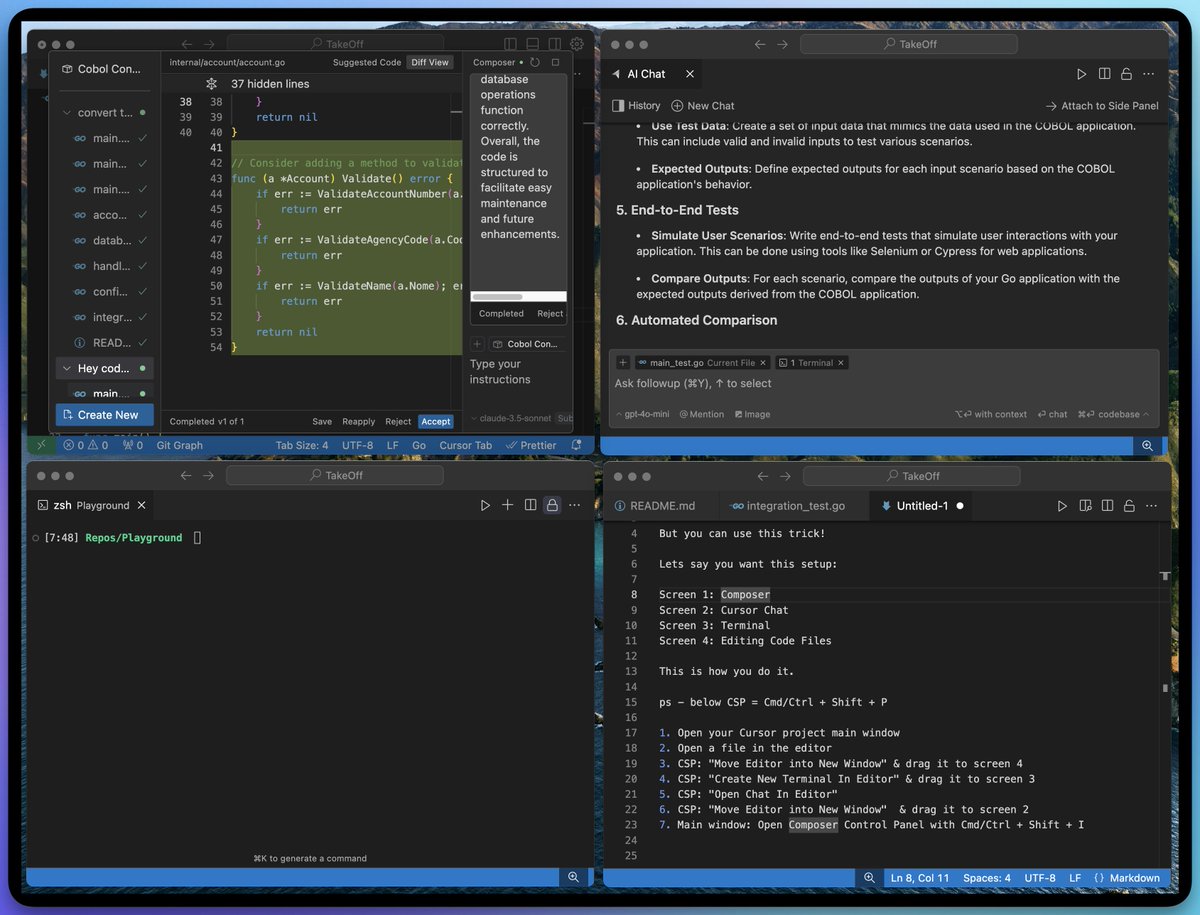Click split editor icon in Untitled-1 window
Image resolution: width=1200 pixels, height=915 pixels.
(1107, 506)
